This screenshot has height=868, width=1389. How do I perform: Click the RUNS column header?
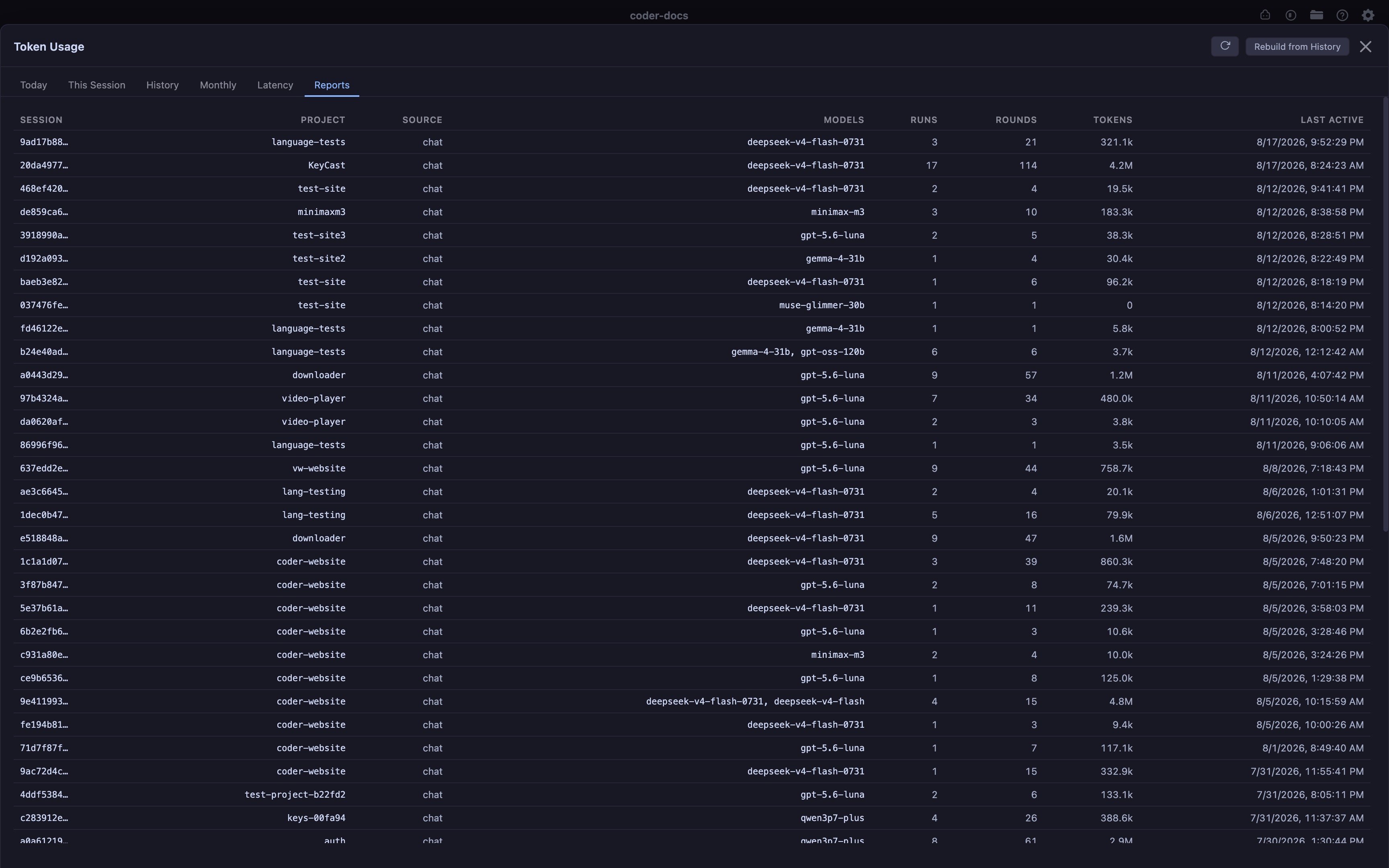pos(924,120)
